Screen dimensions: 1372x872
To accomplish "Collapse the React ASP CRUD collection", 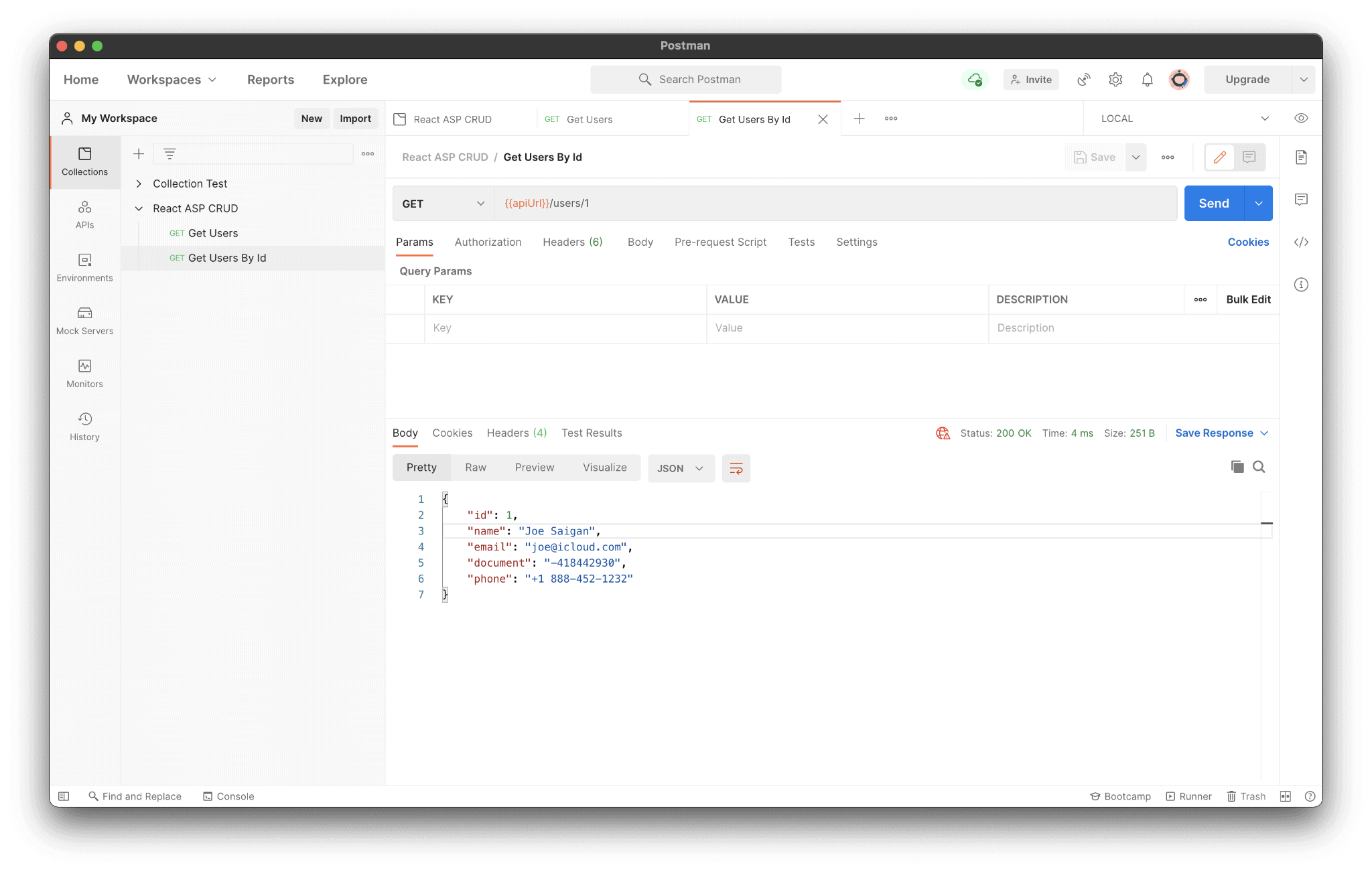I will [139, 208].
